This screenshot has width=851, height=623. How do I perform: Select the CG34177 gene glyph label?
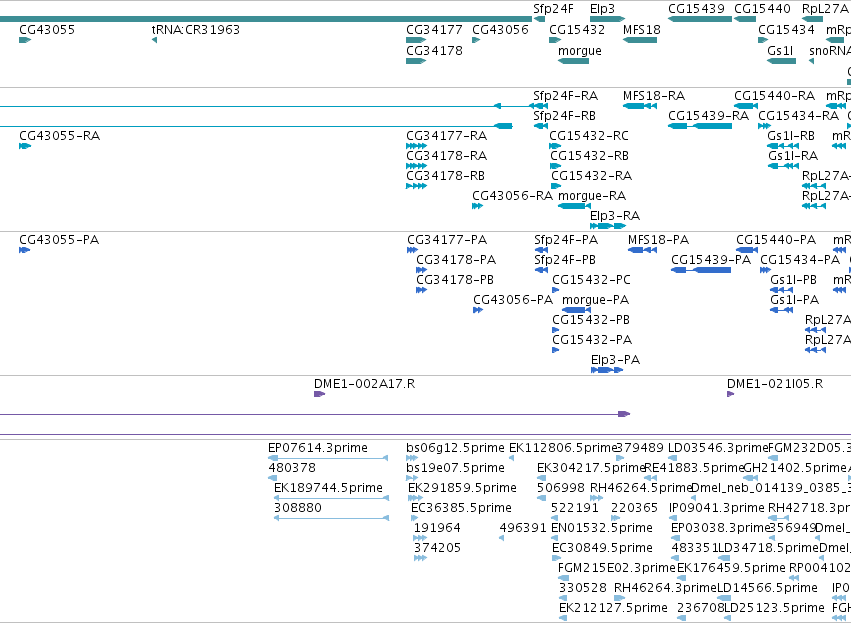click(434, 29)
